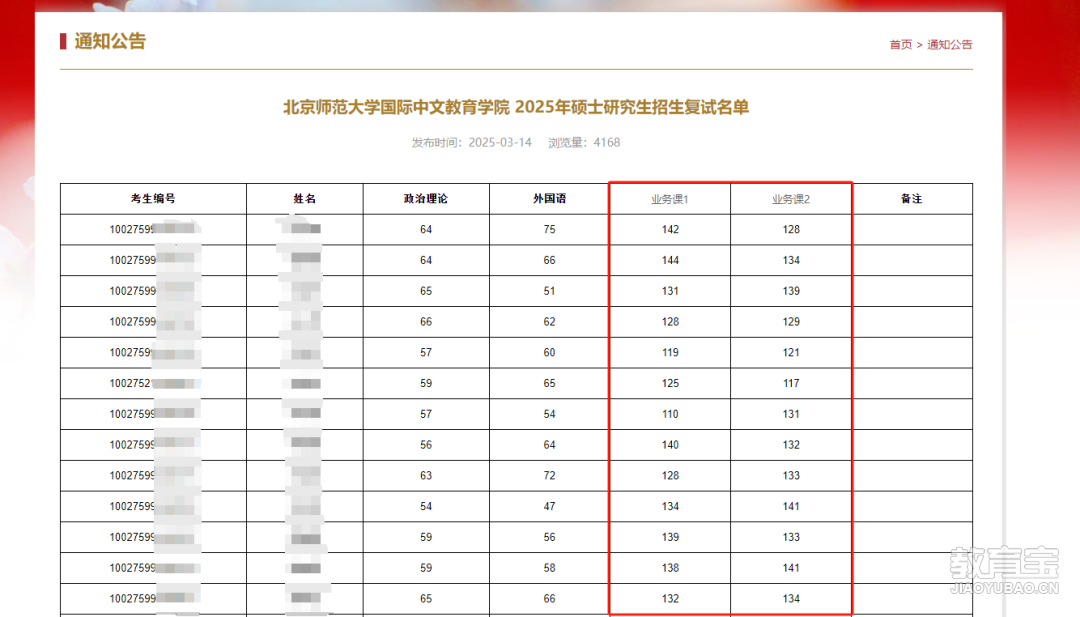Click the 备注 column header
This screenshot has width=1080, height=617.
pyautogui.click(x=911, y=198)
